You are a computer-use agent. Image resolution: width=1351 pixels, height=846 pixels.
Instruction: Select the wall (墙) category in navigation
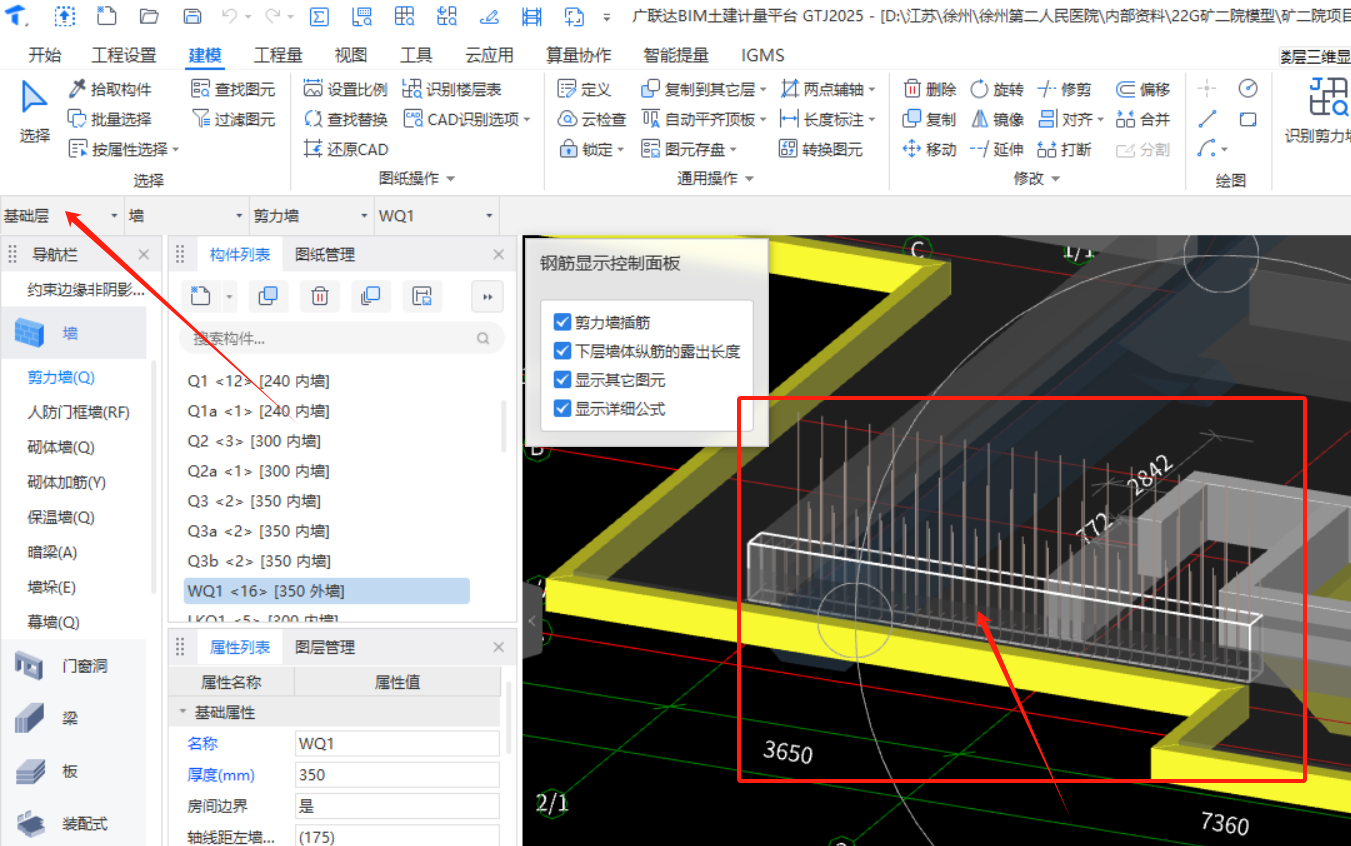click(x=73, y=333)
